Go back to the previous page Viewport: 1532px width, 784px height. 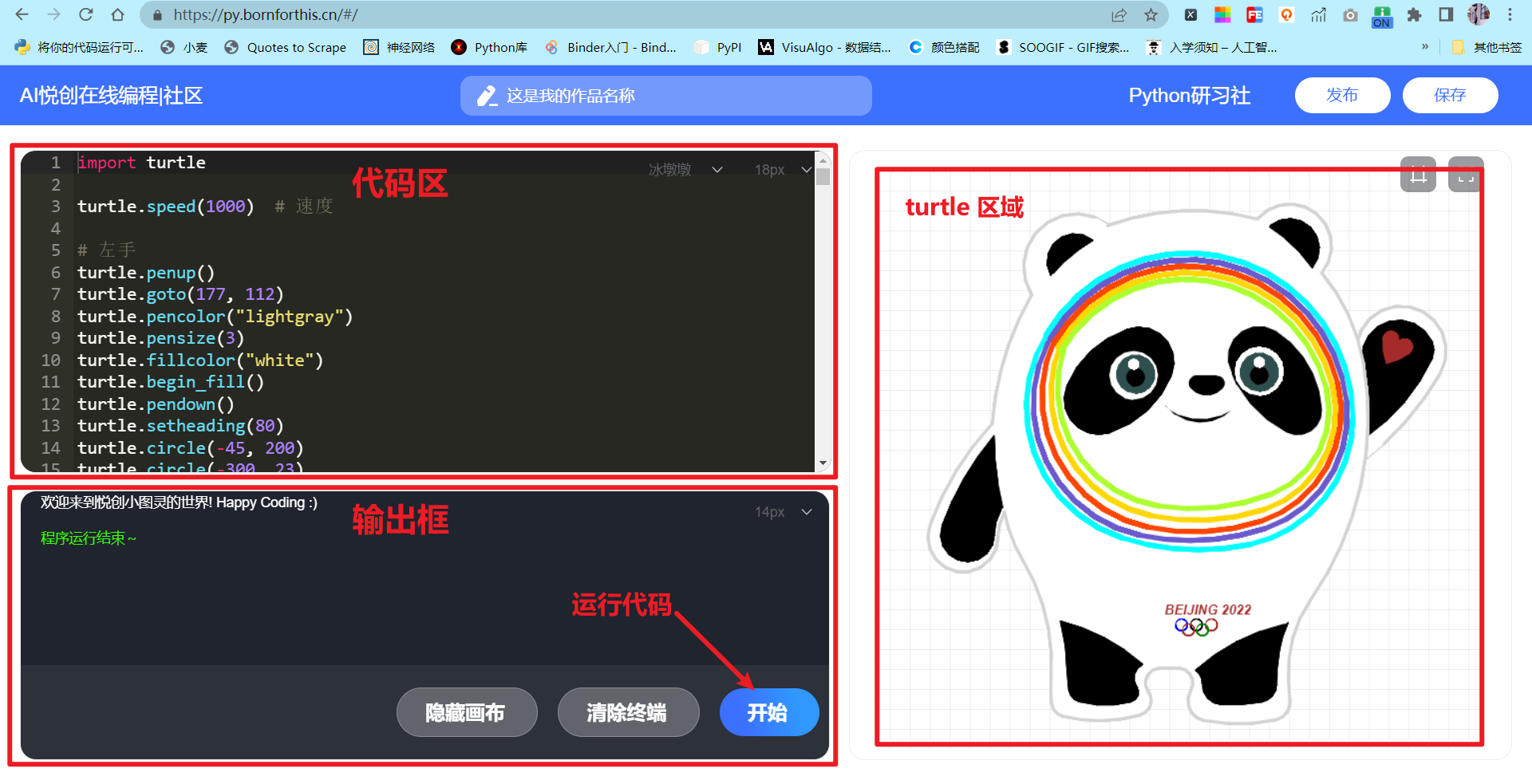tap(22, 14)
